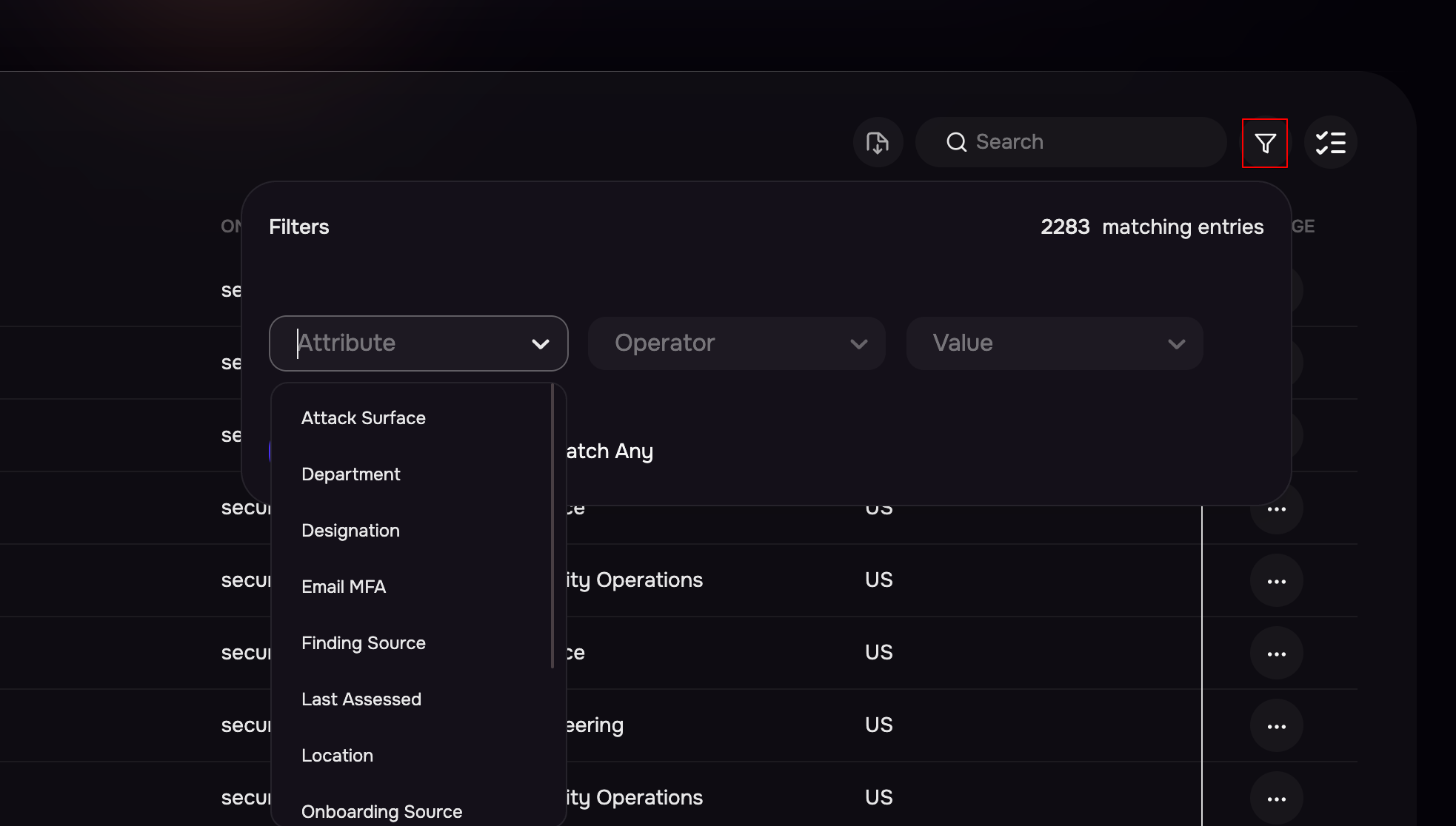The width and height of the screenshot is (1456, 826).
Task: Open the filter funnel icon
Action: coord(1265,143)
